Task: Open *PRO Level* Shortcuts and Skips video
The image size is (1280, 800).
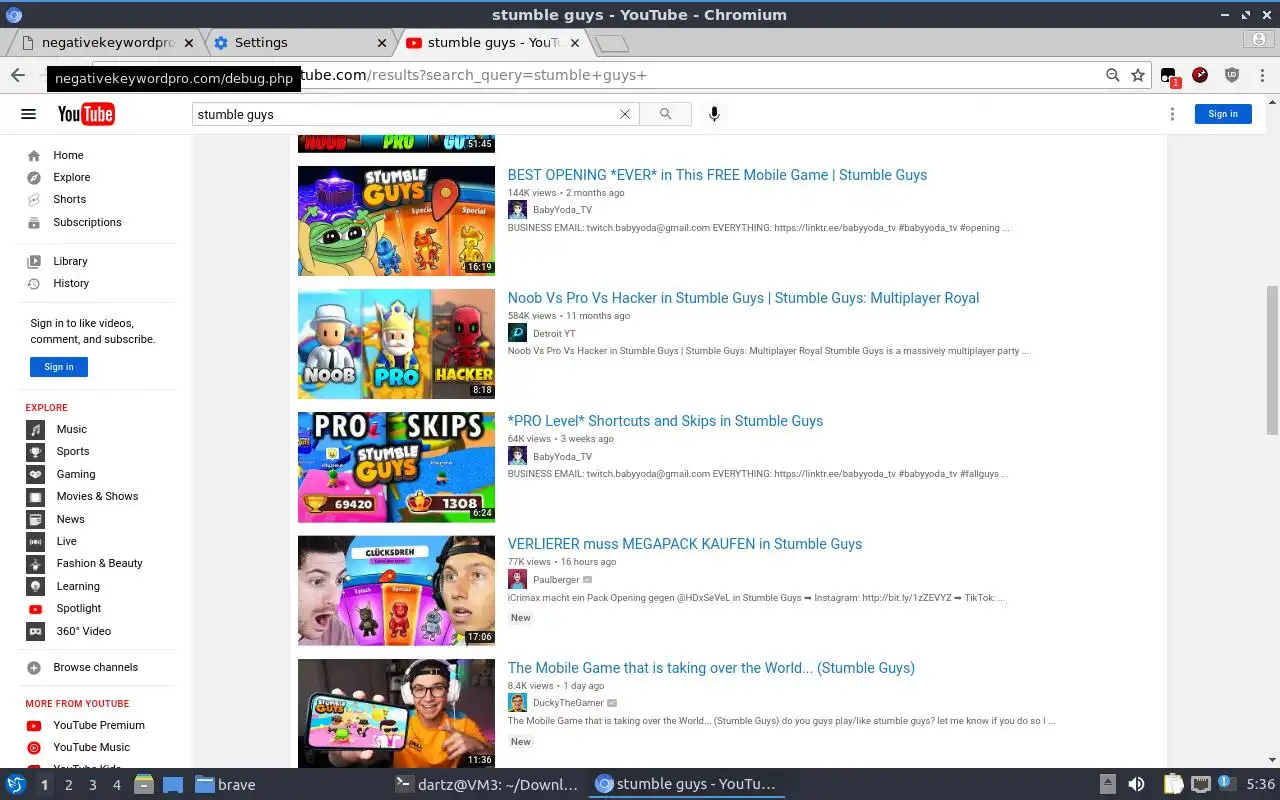Action: pyautogui.click(x=665, y=421)
